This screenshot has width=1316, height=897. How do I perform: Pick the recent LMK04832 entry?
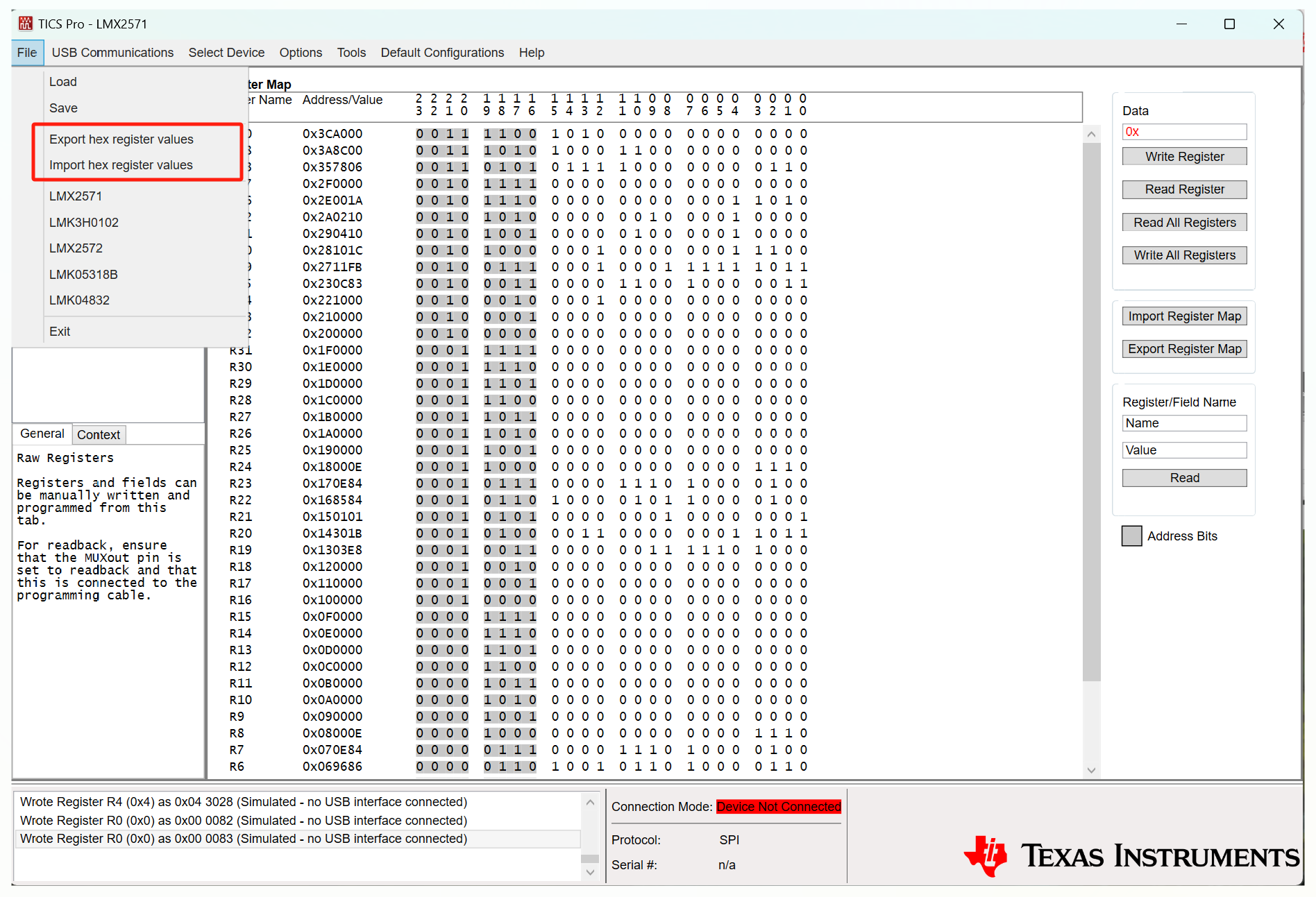point(79,300)
